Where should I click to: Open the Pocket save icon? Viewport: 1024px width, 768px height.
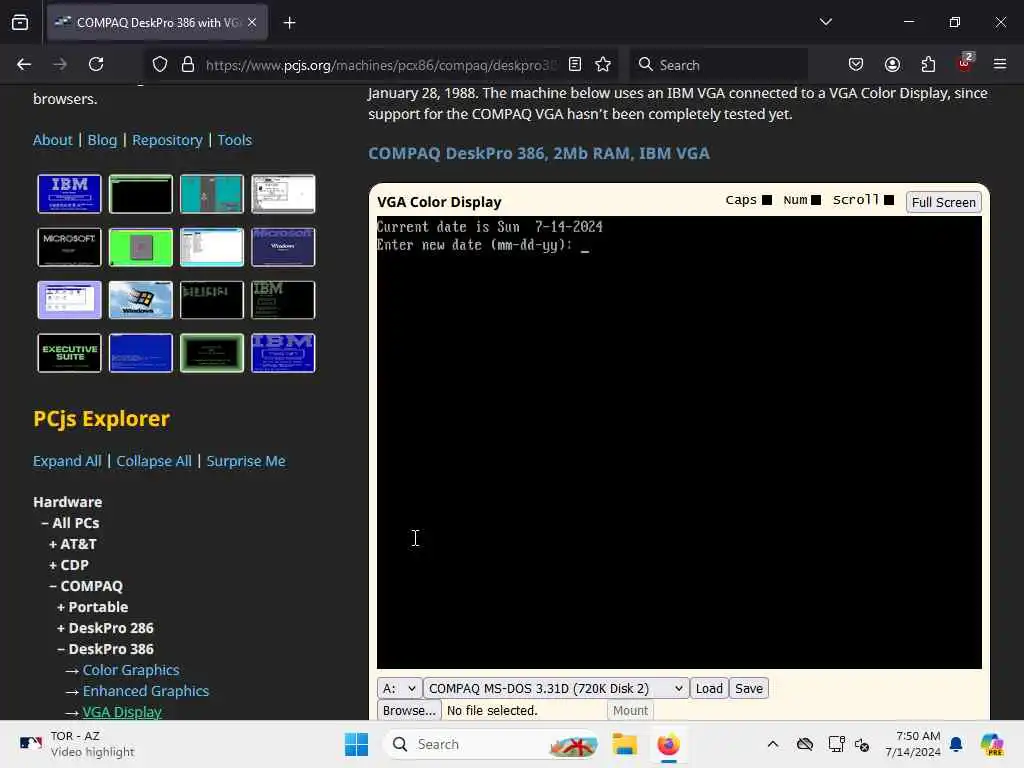tap(856, 64)
